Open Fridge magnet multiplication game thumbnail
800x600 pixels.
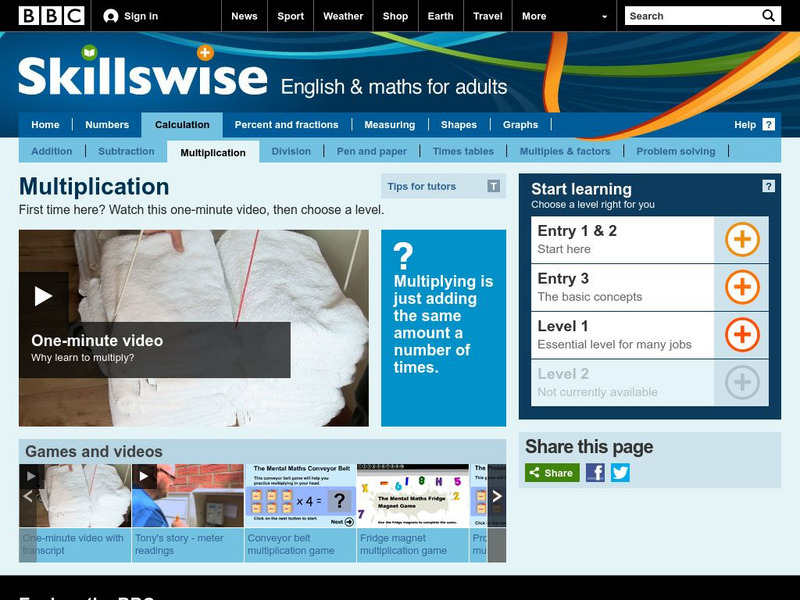[413, 495]
